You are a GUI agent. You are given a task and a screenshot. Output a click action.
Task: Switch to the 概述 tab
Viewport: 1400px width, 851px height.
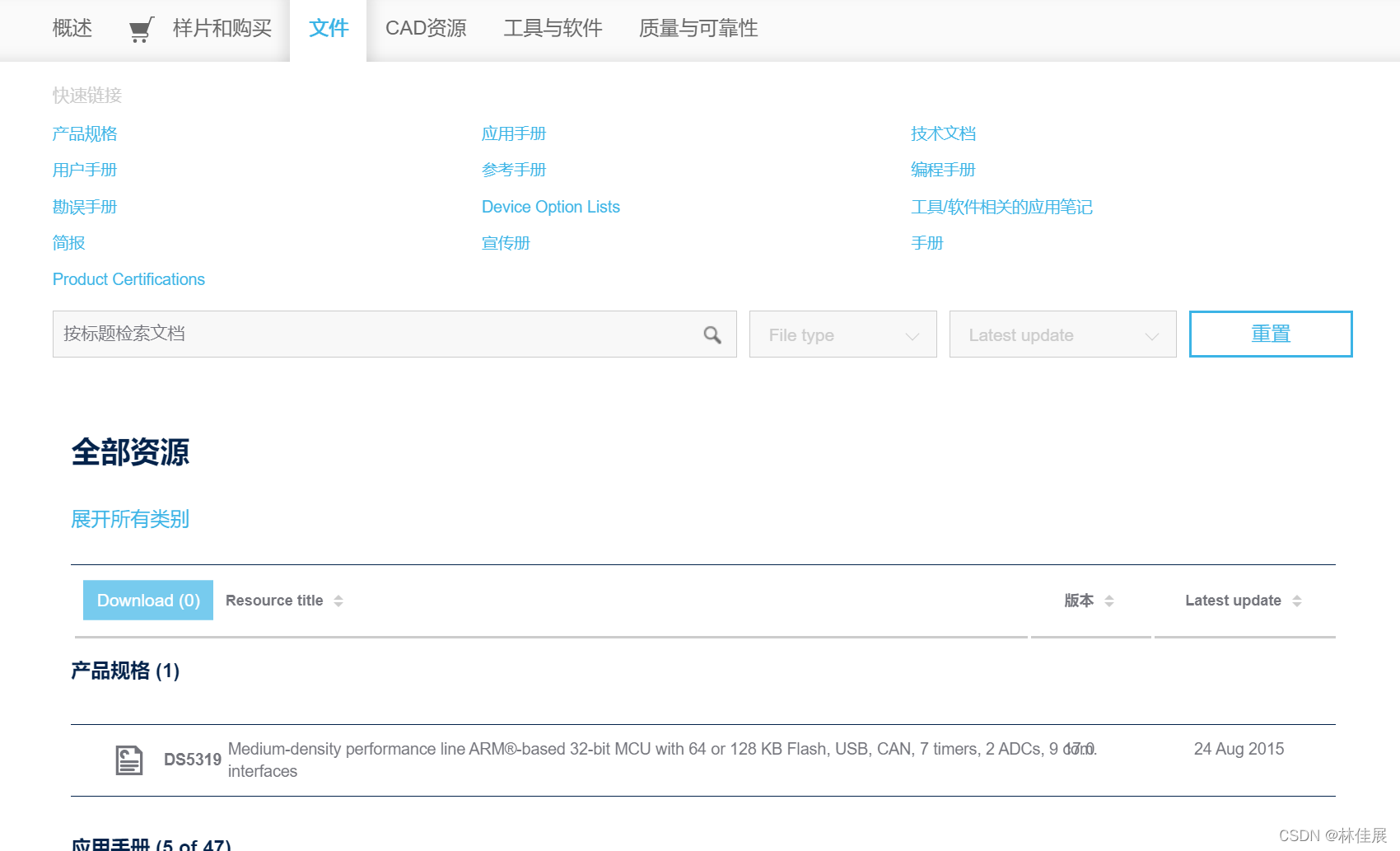coord(72,29)
